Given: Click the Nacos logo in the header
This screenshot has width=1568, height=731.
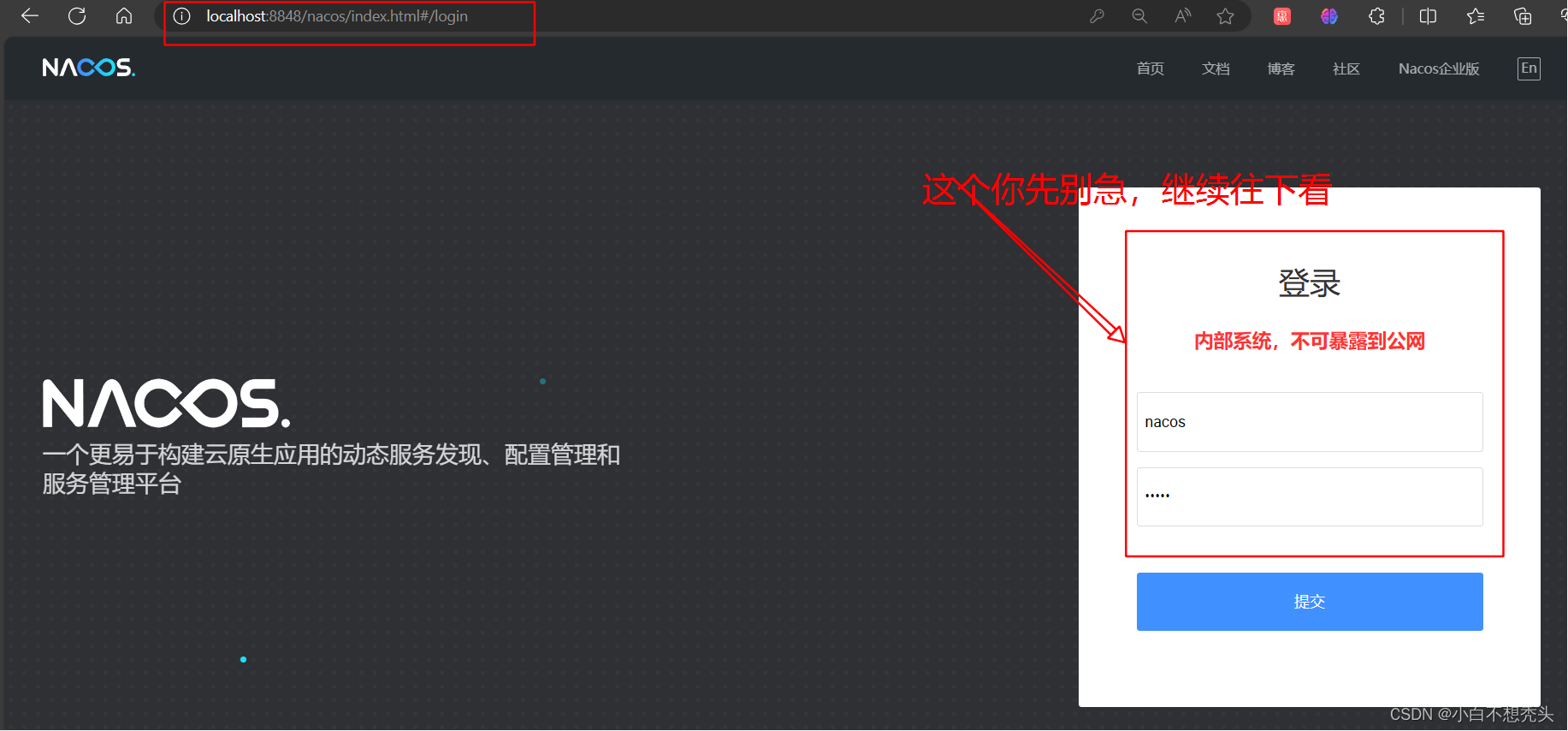Looking at the screenshot, I should coord(89,68).
